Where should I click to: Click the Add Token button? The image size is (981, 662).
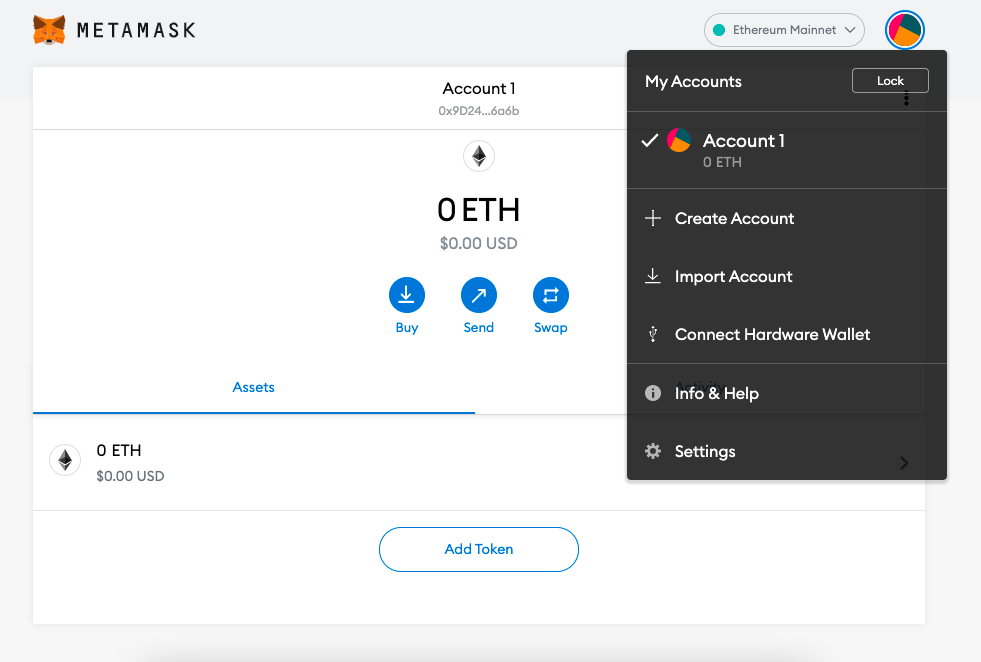tap(479, 549)
